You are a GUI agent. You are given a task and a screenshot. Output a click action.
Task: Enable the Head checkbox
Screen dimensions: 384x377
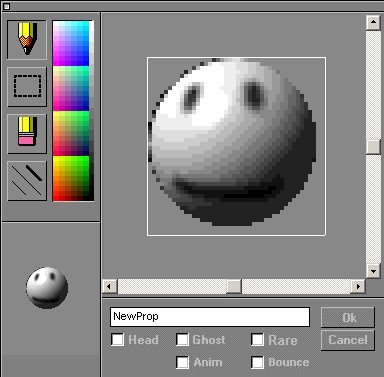click(x=117, y=340)
